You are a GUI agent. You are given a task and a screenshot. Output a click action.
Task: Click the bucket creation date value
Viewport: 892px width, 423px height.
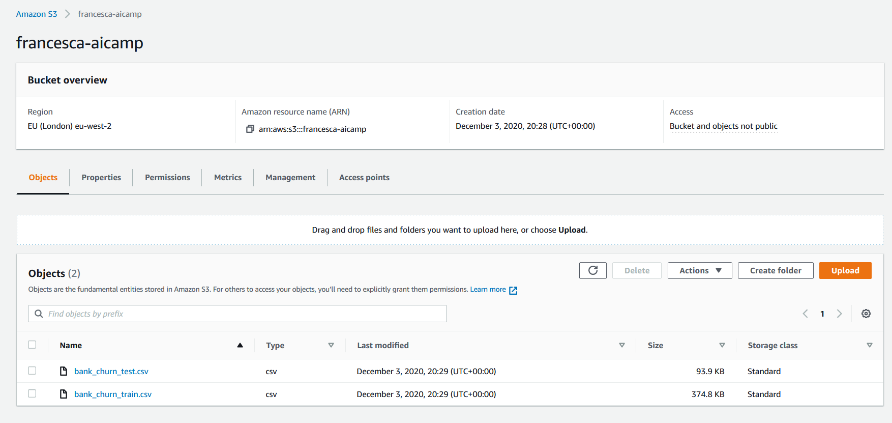[525, 126]
